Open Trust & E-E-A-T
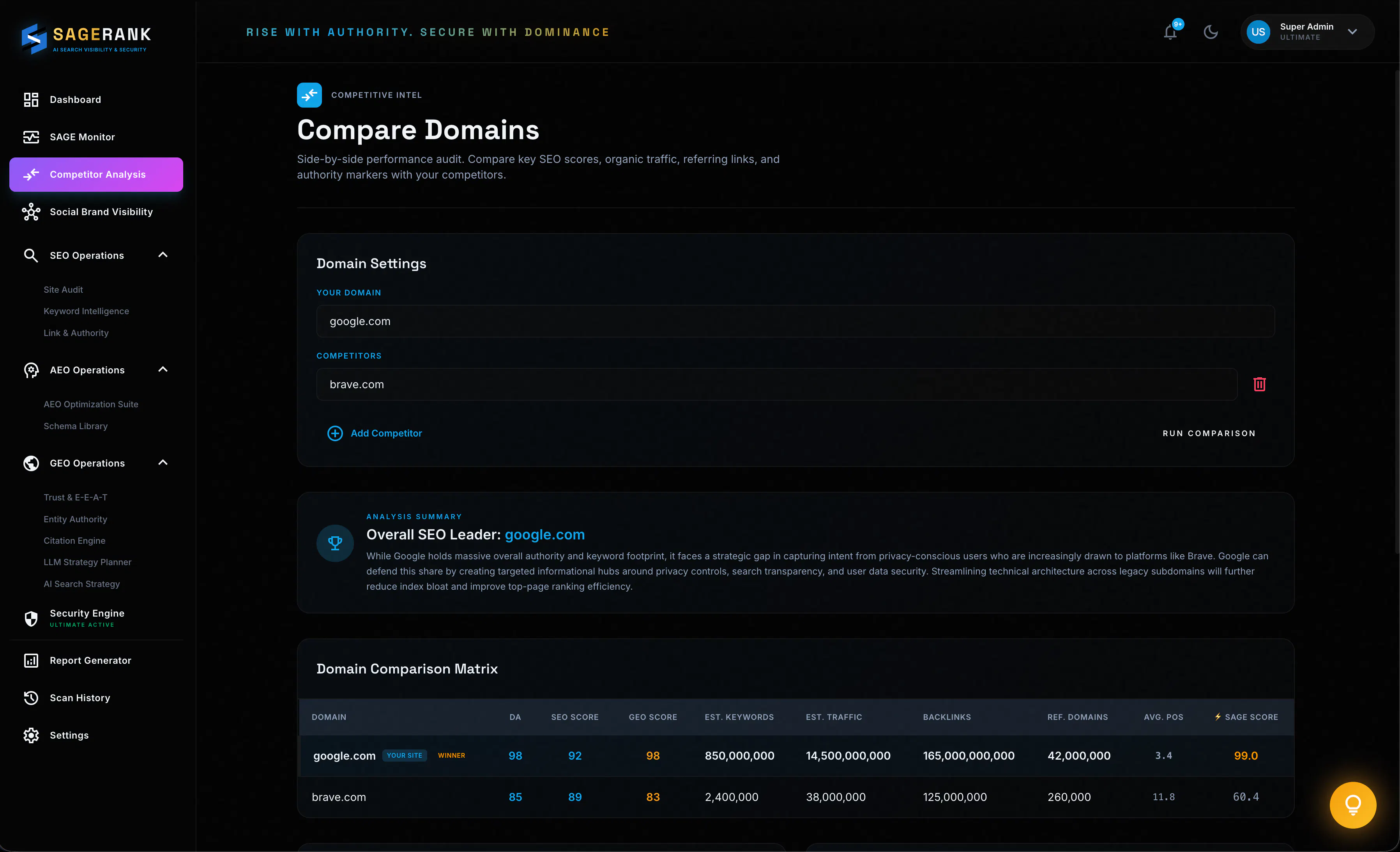 tap(76, 498)
